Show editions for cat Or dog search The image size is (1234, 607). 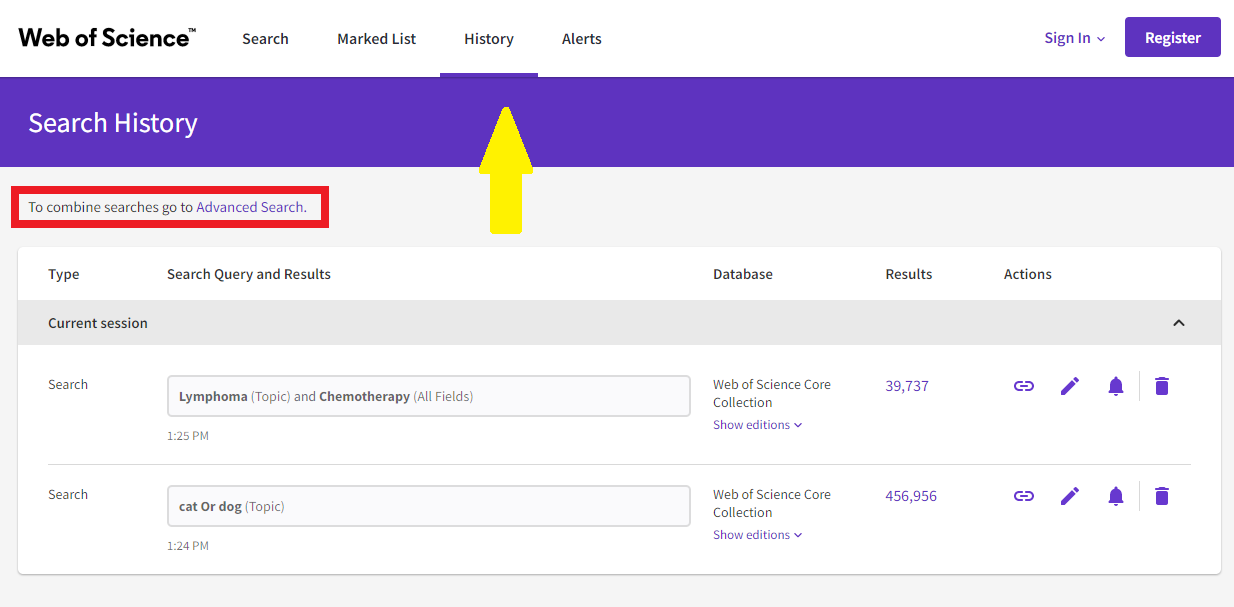coord(757,535)
